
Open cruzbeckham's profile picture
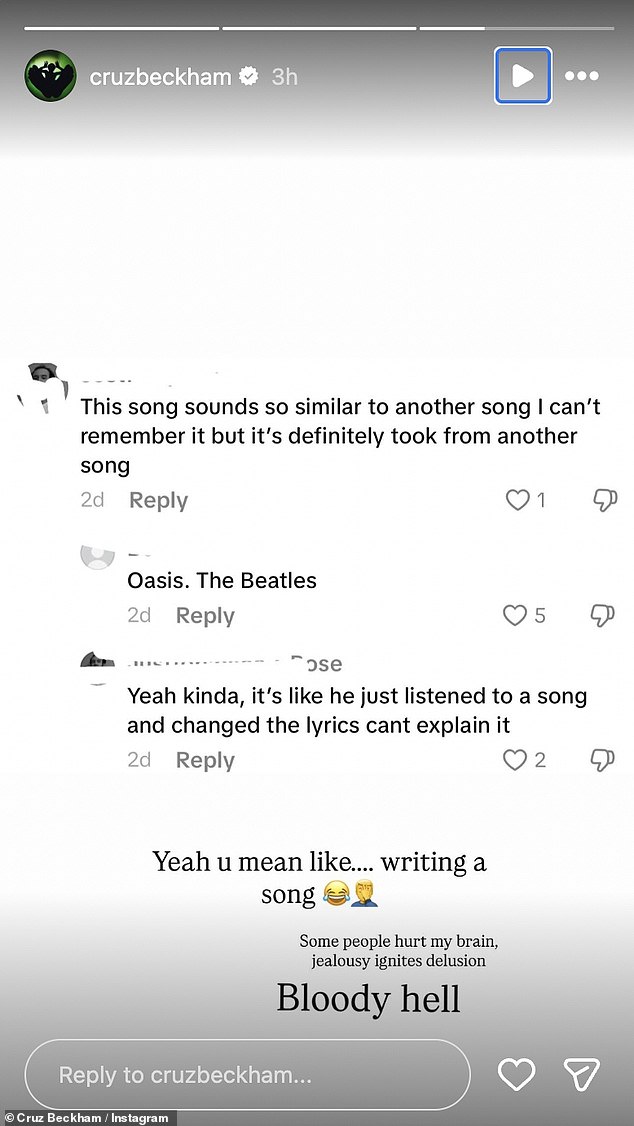click(50, 75)
